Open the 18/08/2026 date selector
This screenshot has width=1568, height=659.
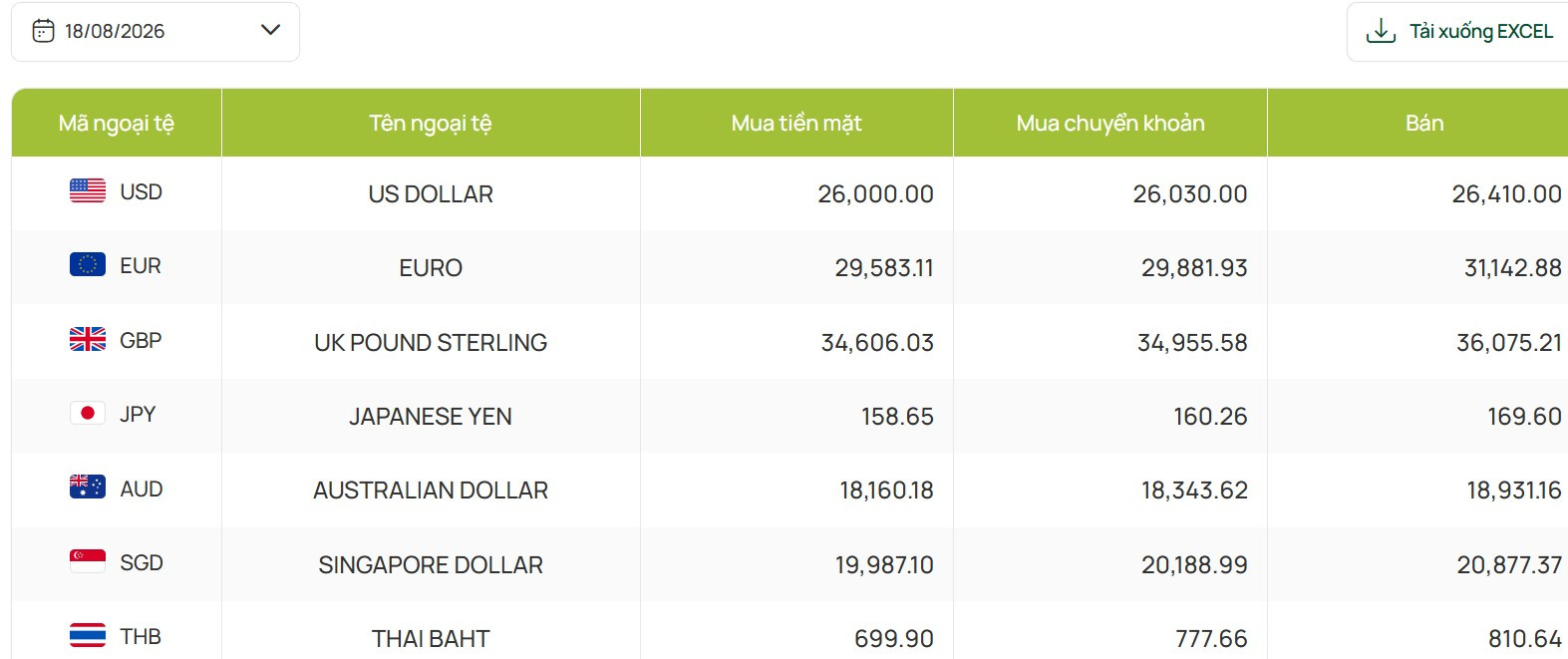pos(156,32)
